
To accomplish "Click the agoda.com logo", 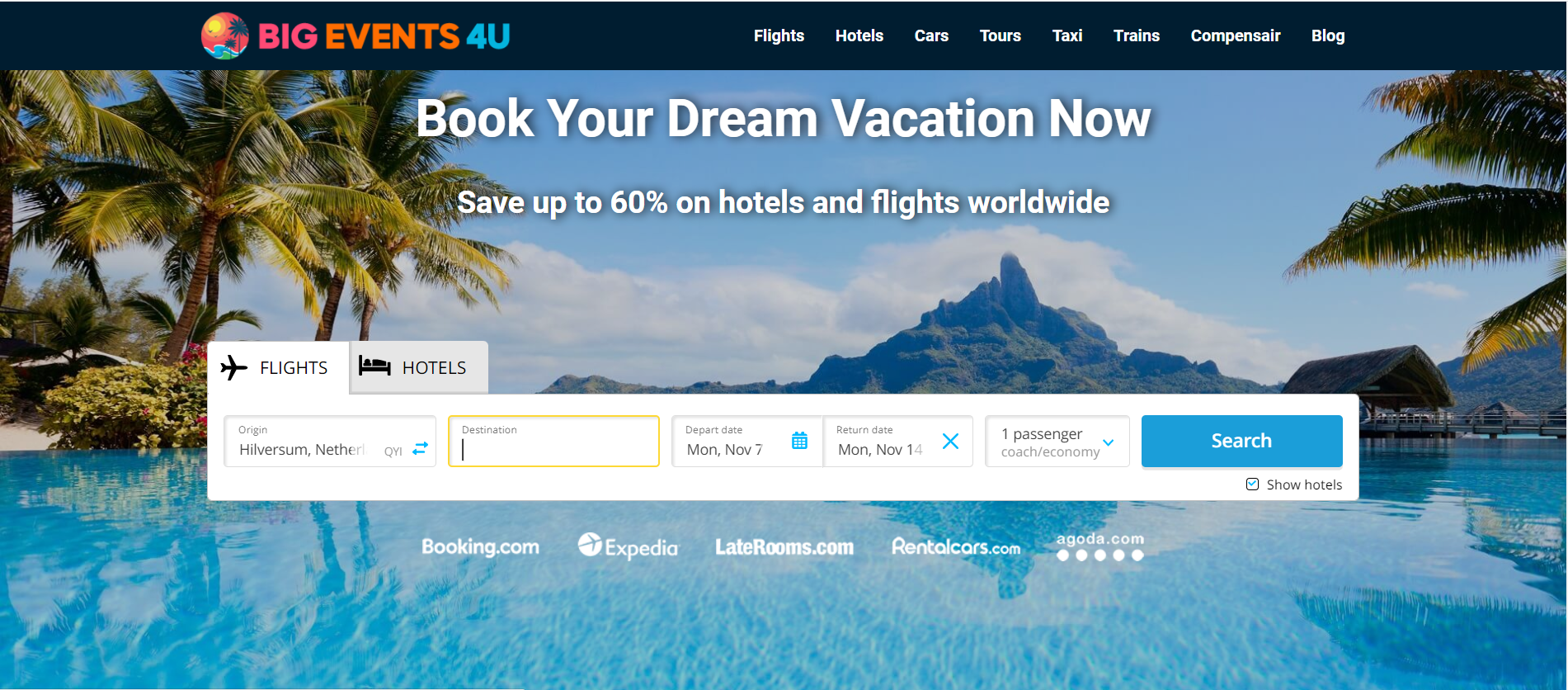I will click(x=1100, y=546).
